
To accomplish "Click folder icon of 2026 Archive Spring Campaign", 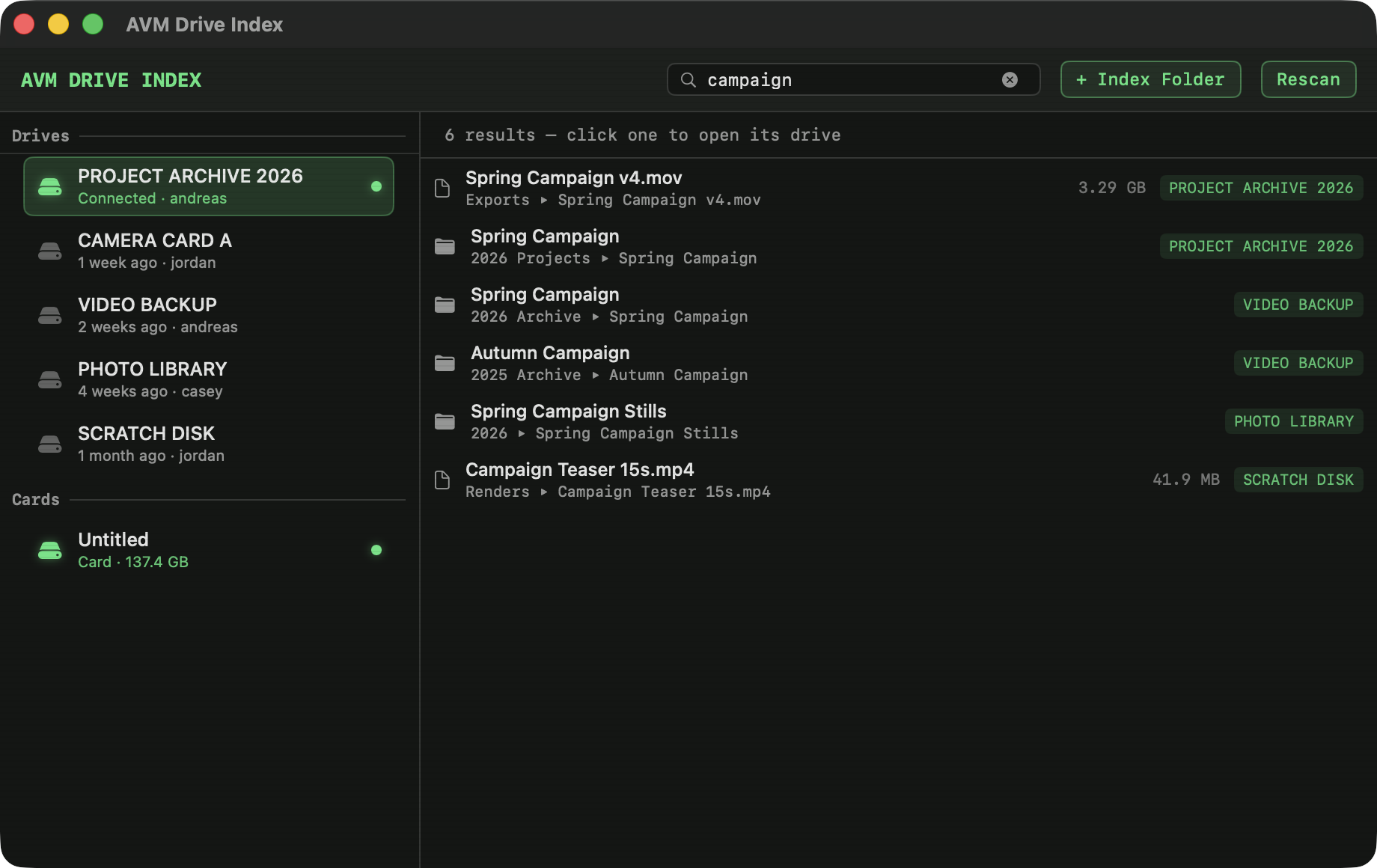I will pos(445,305).
